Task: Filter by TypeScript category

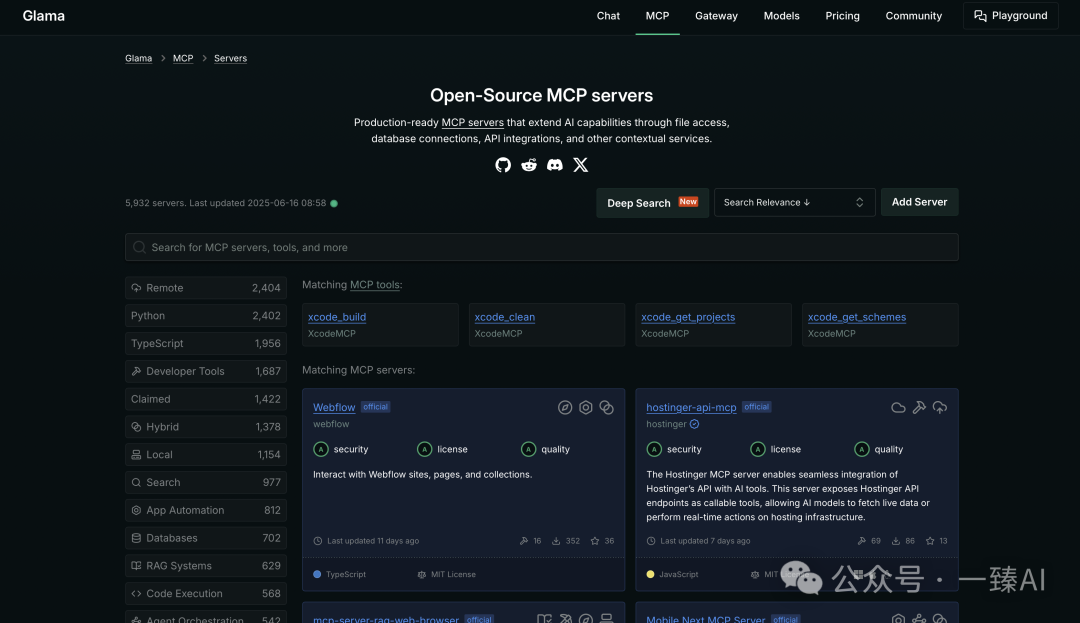Action: click(206, 344)
